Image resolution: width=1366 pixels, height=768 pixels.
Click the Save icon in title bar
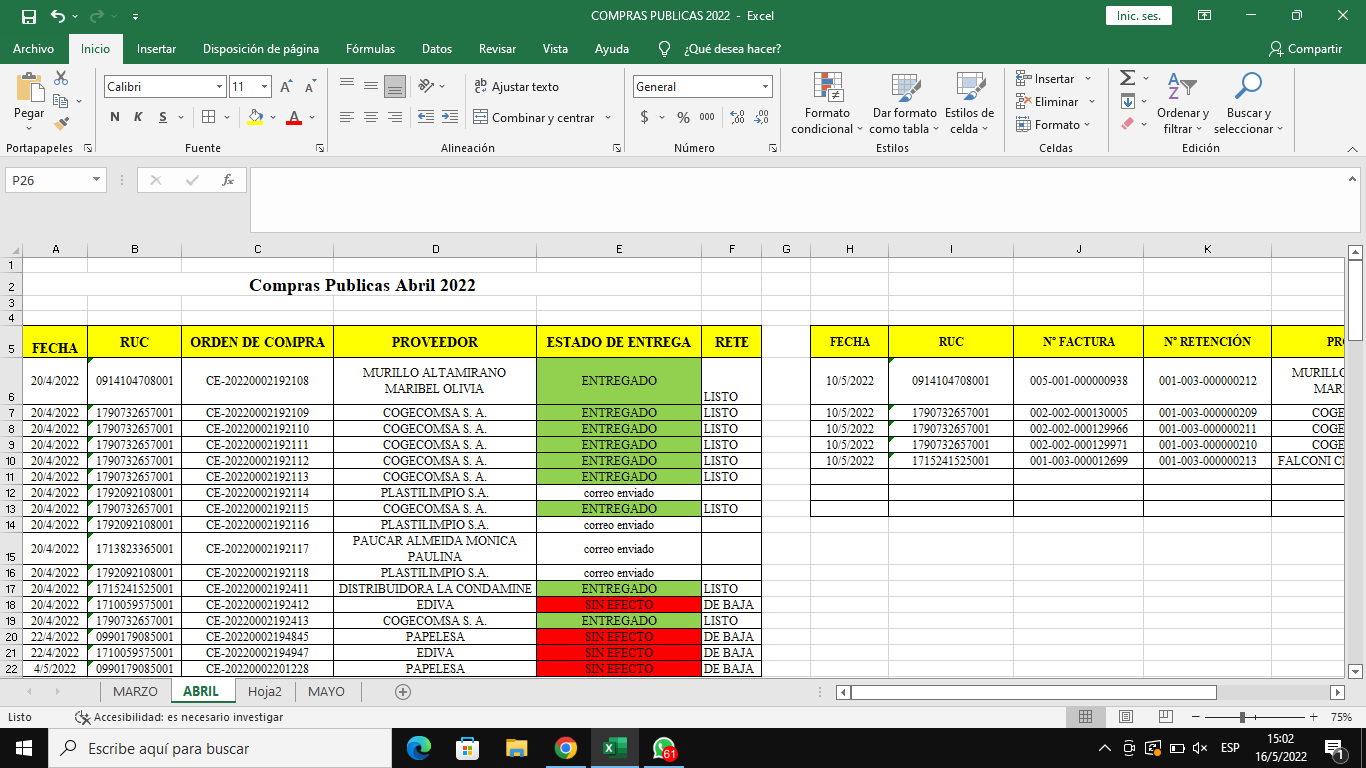click(x=28, y=16)
